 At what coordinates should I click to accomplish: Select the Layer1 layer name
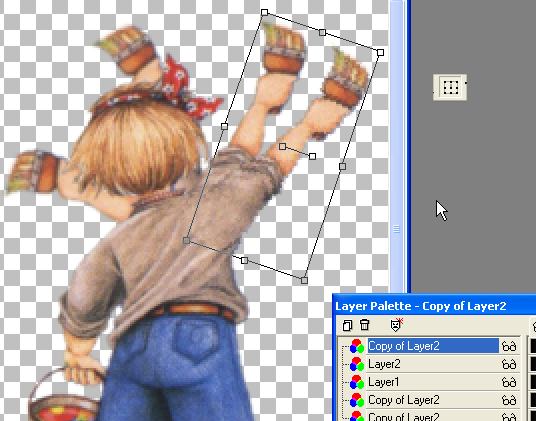point(384,382)
